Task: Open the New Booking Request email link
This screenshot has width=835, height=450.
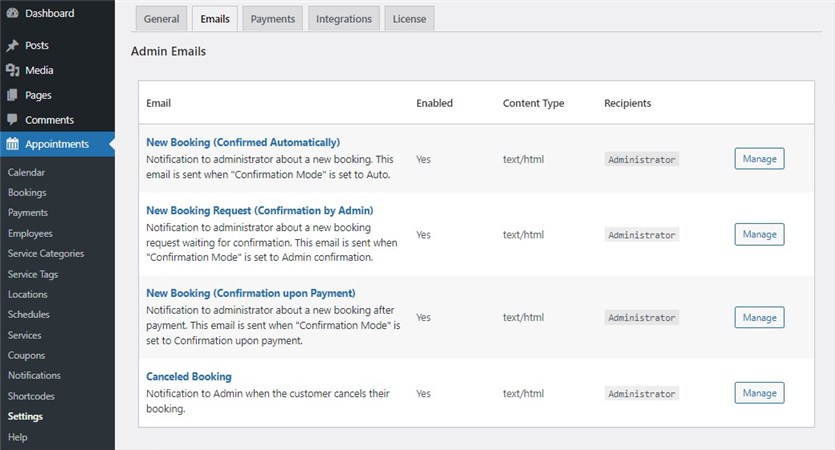Action: click(259, 210)
